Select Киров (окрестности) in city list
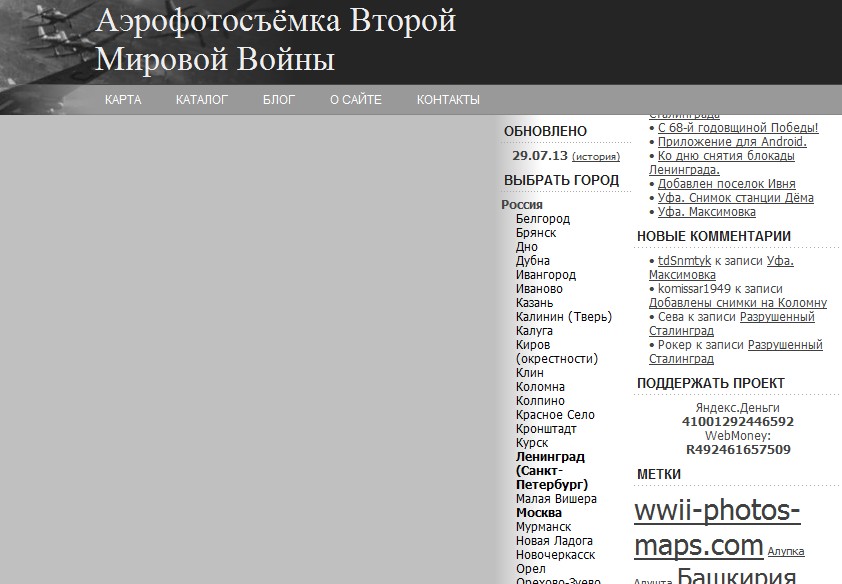This screenshot has width=842, height=584. pos(556,352)
